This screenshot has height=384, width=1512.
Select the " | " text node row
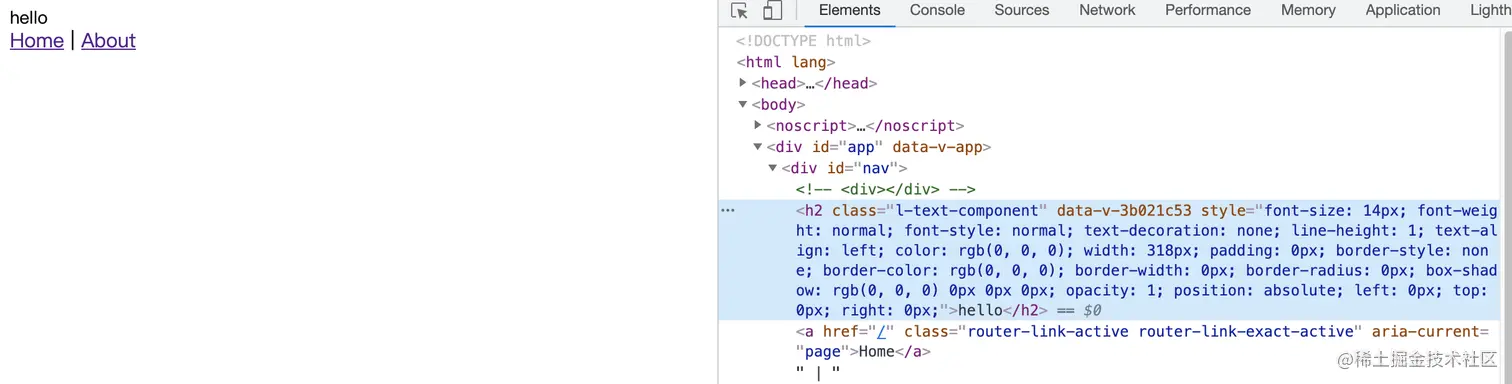[819, 373]
